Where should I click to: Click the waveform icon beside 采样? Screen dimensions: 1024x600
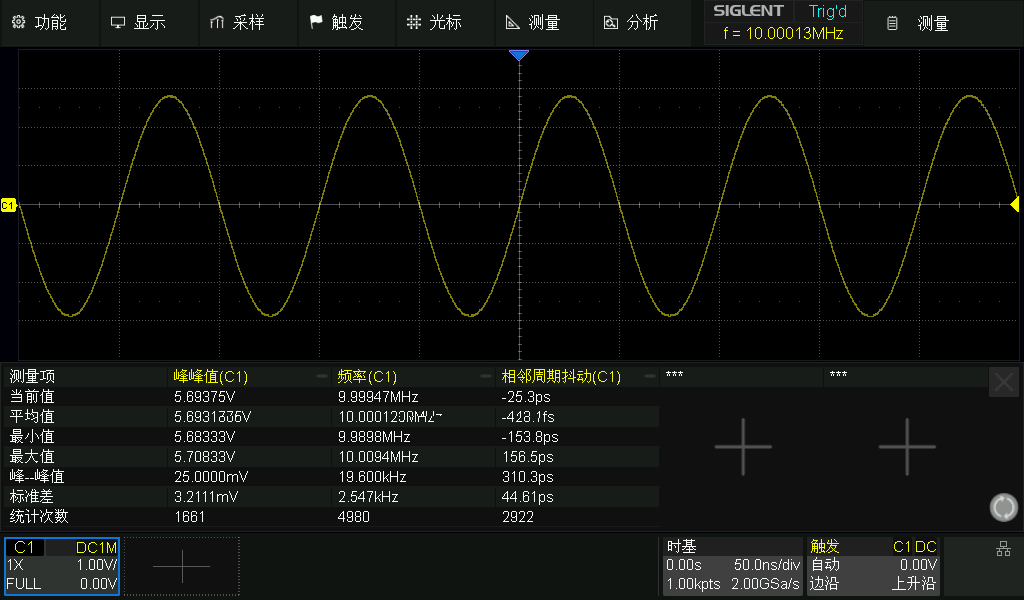[x=217, y=23]
